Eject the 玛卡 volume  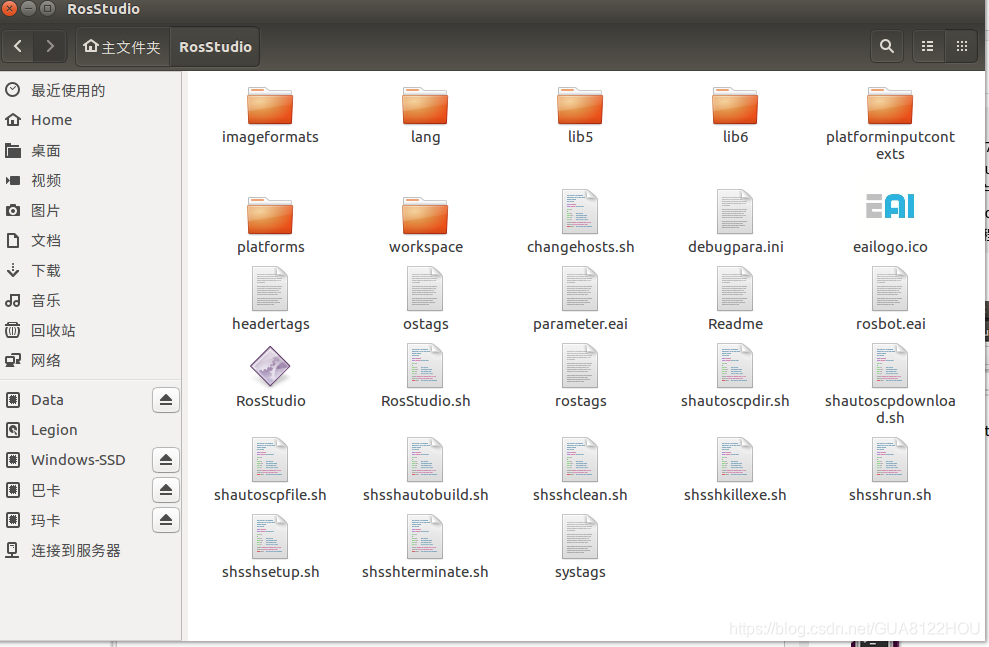(166, 520)
